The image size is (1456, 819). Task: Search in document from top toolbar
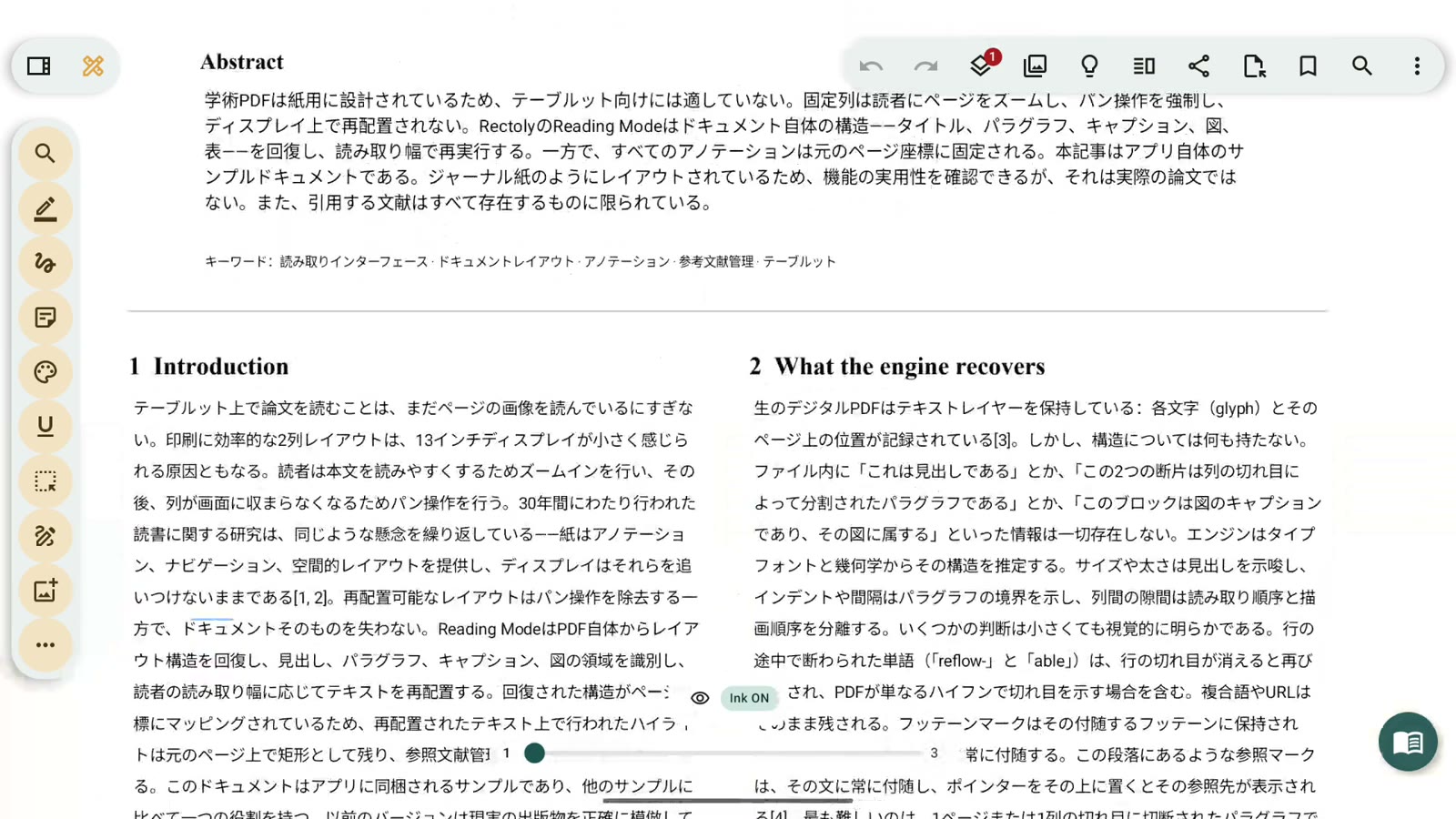pos(1362,66)
